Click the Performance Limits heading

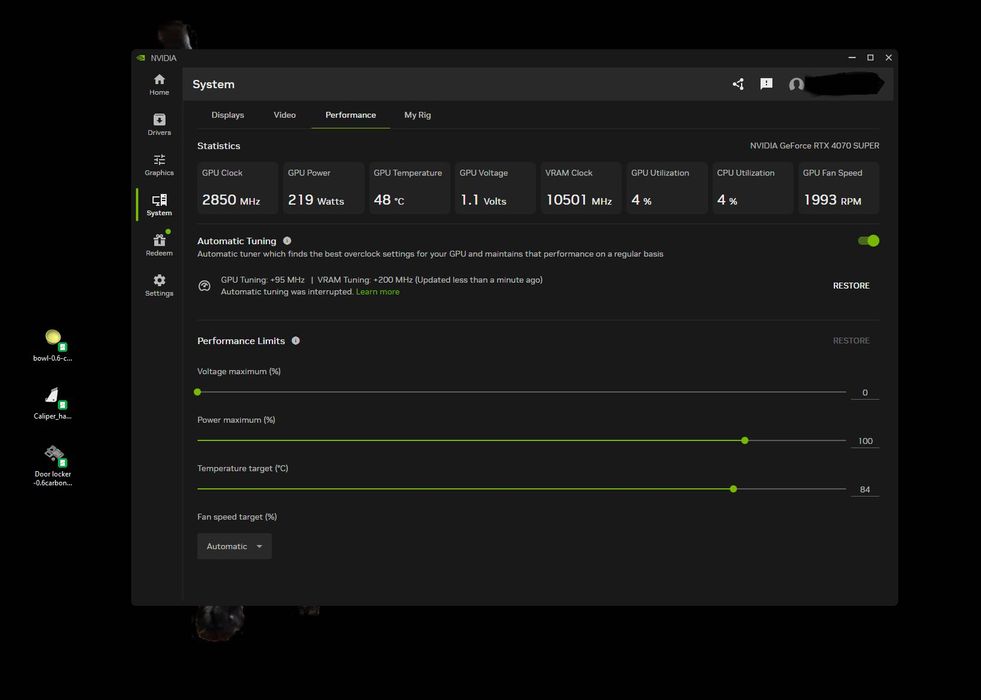click(241, 341)
